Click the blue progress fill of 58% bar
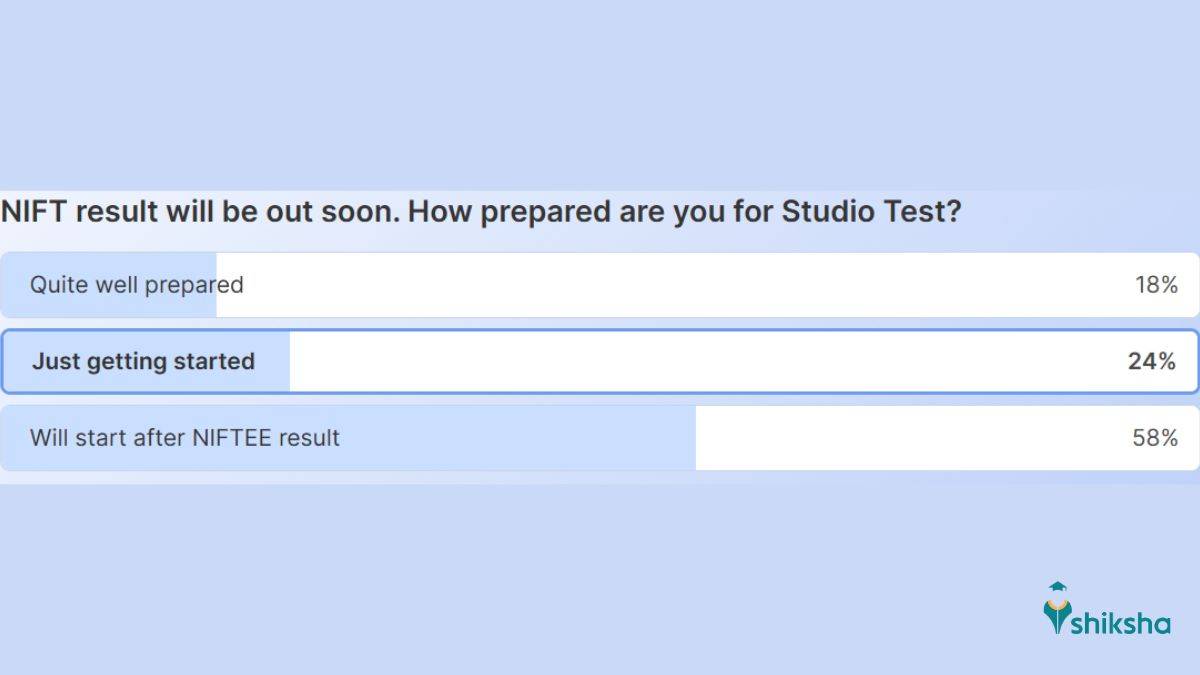The image size is (1200, 675). [350, 438]
